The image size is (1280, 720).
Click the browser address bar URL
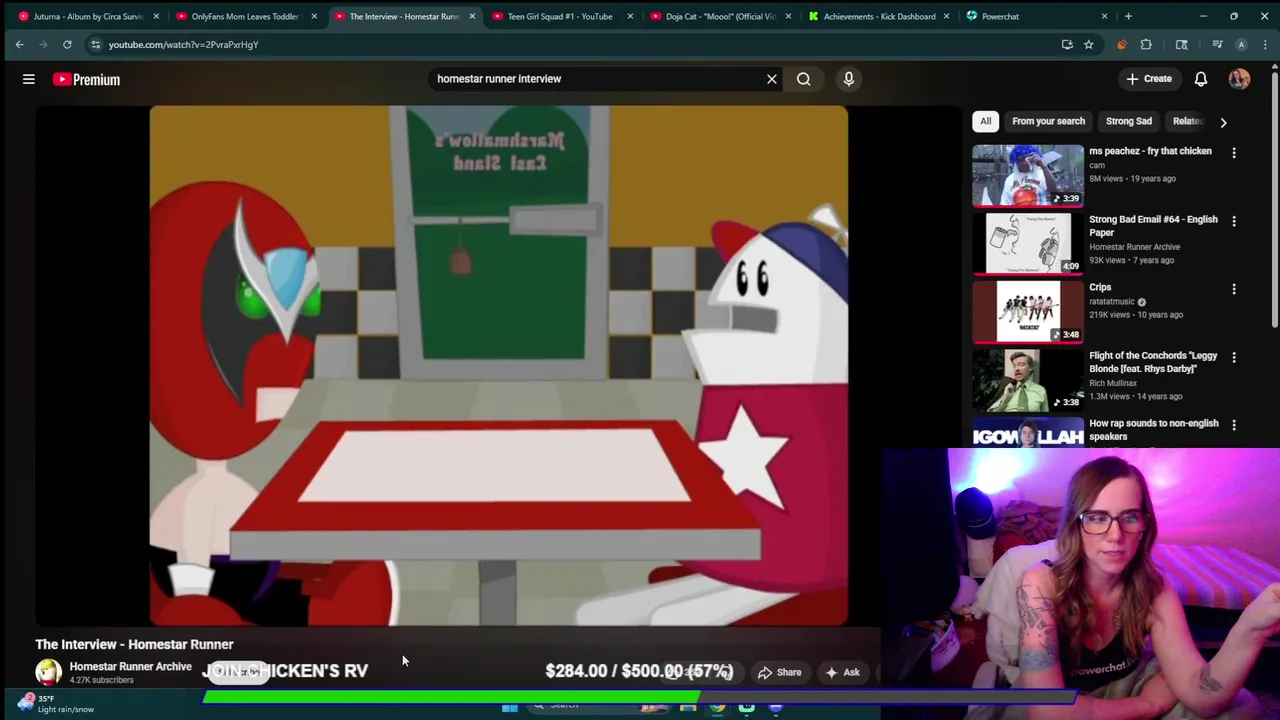(x=183, y=44)
